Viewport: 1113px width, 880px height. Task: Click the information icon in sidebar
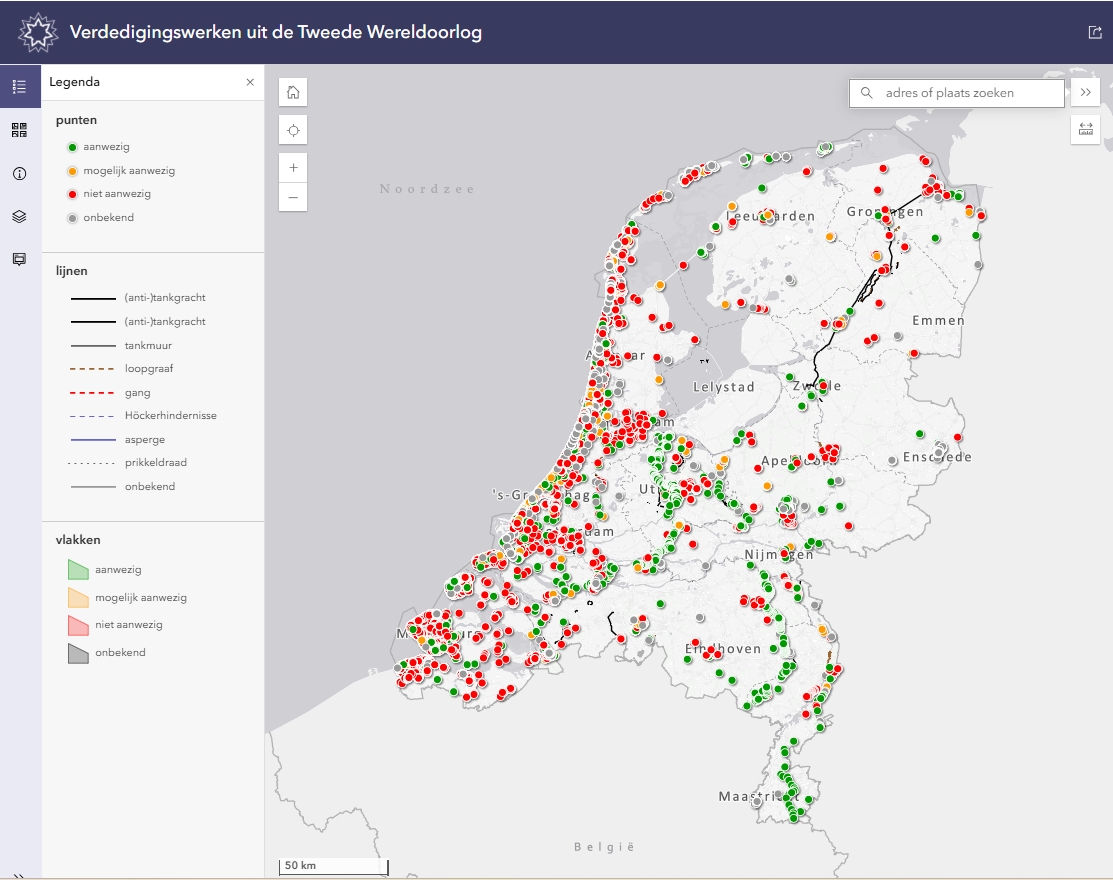[19, 173]
